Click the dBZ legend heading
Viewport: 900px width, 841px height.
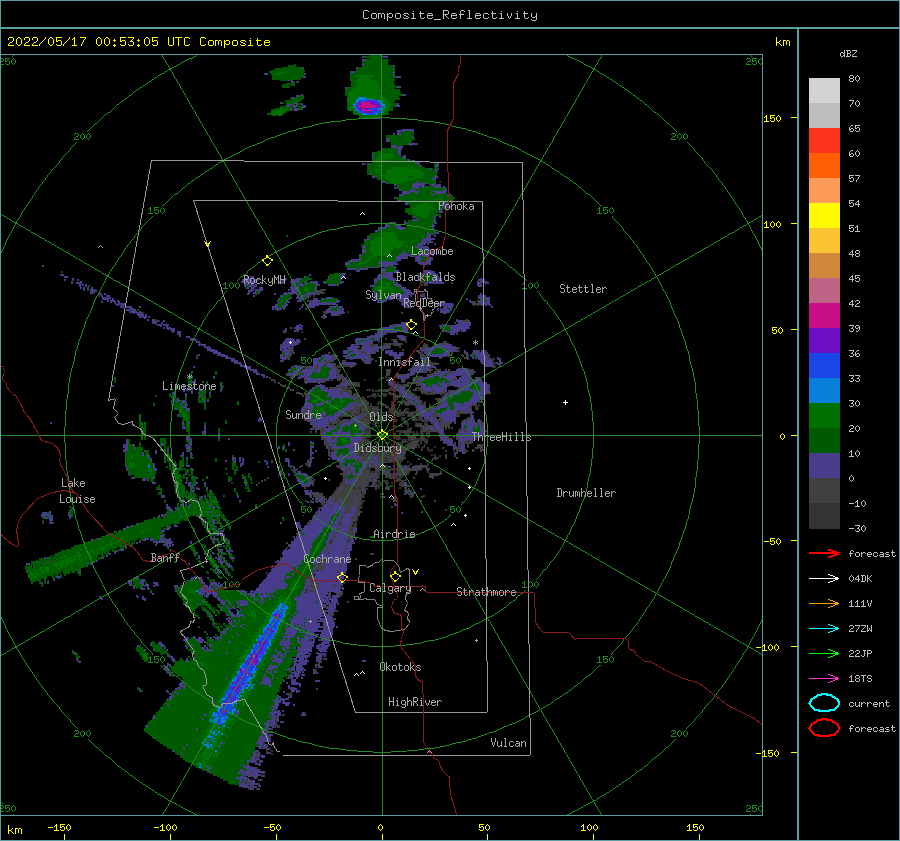[848, 53]
